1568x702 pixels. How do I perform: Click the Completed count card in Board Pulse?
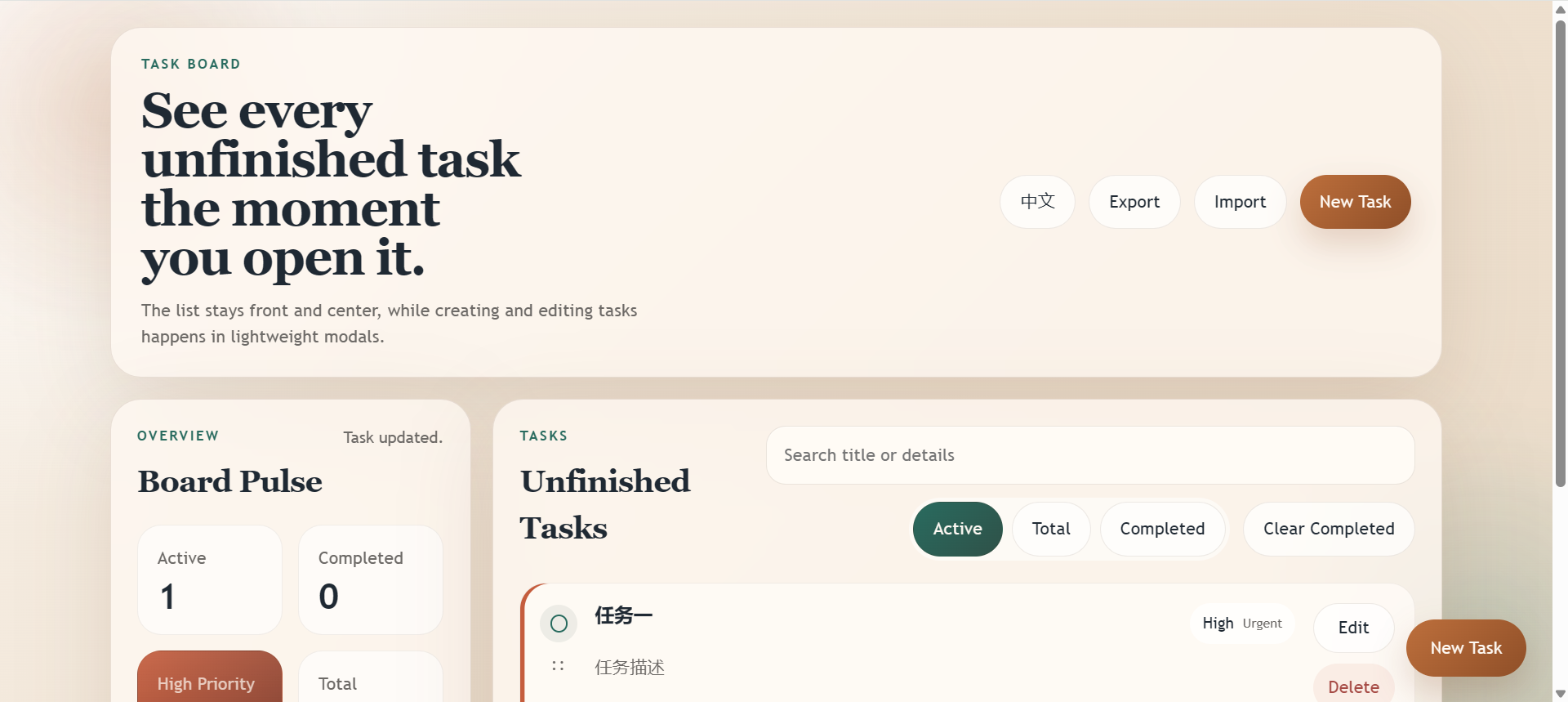click(371, 579)
